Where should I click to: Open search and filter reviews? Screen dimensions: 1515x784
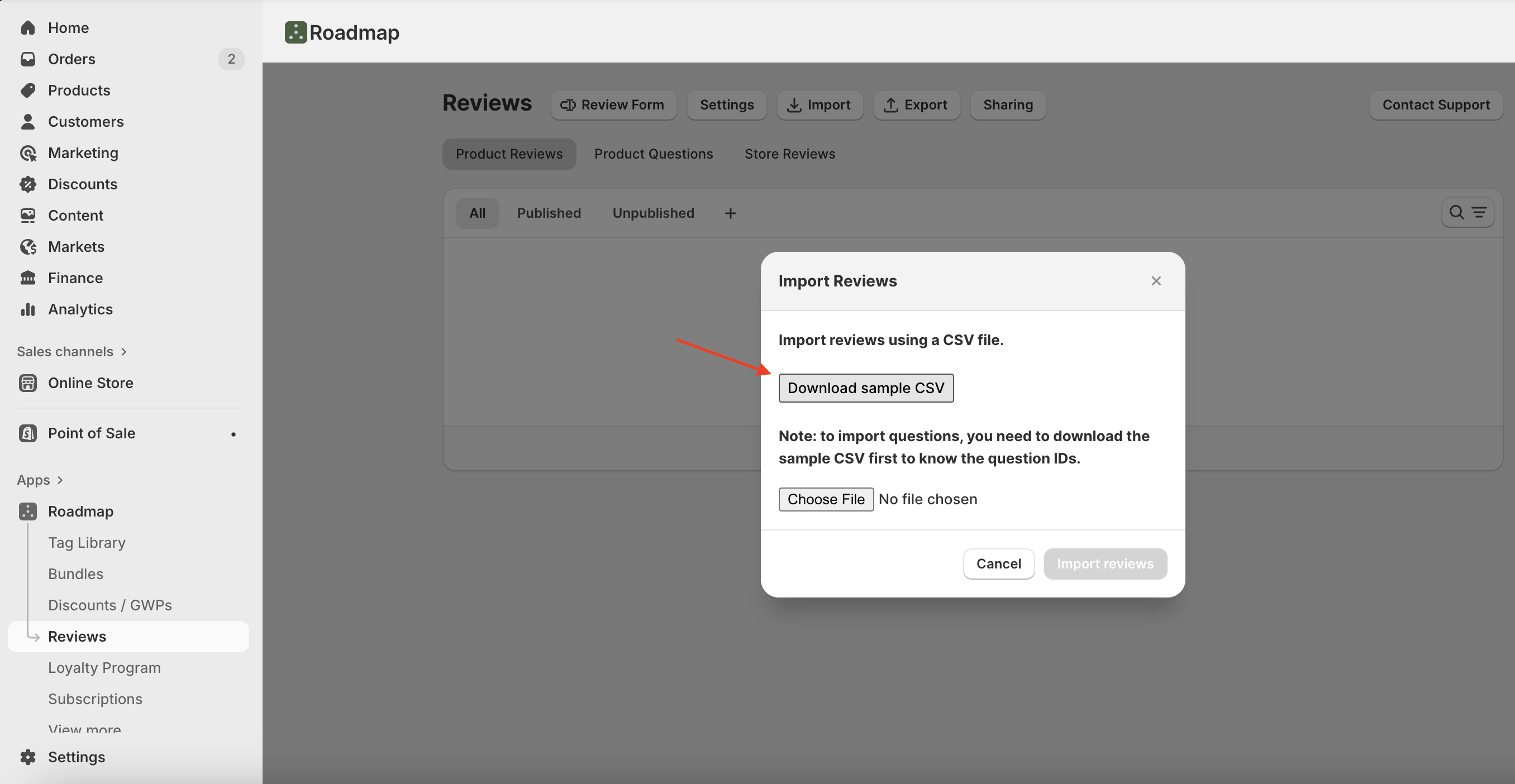click(x=1468, y=212)
